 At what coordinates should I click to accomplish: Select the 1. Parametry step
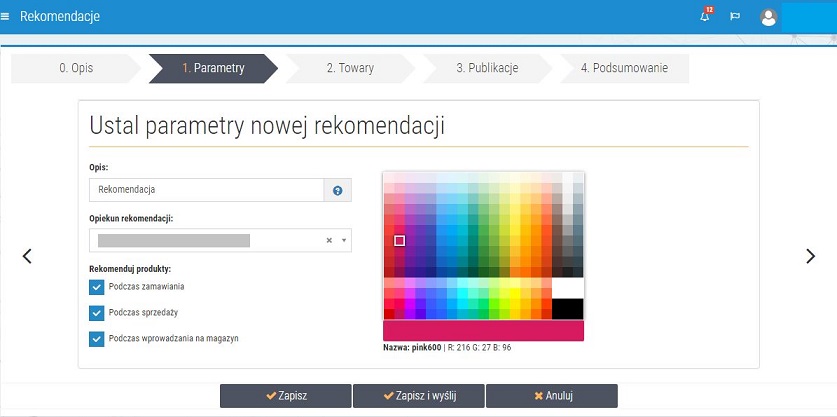click(x=213, y=68)
